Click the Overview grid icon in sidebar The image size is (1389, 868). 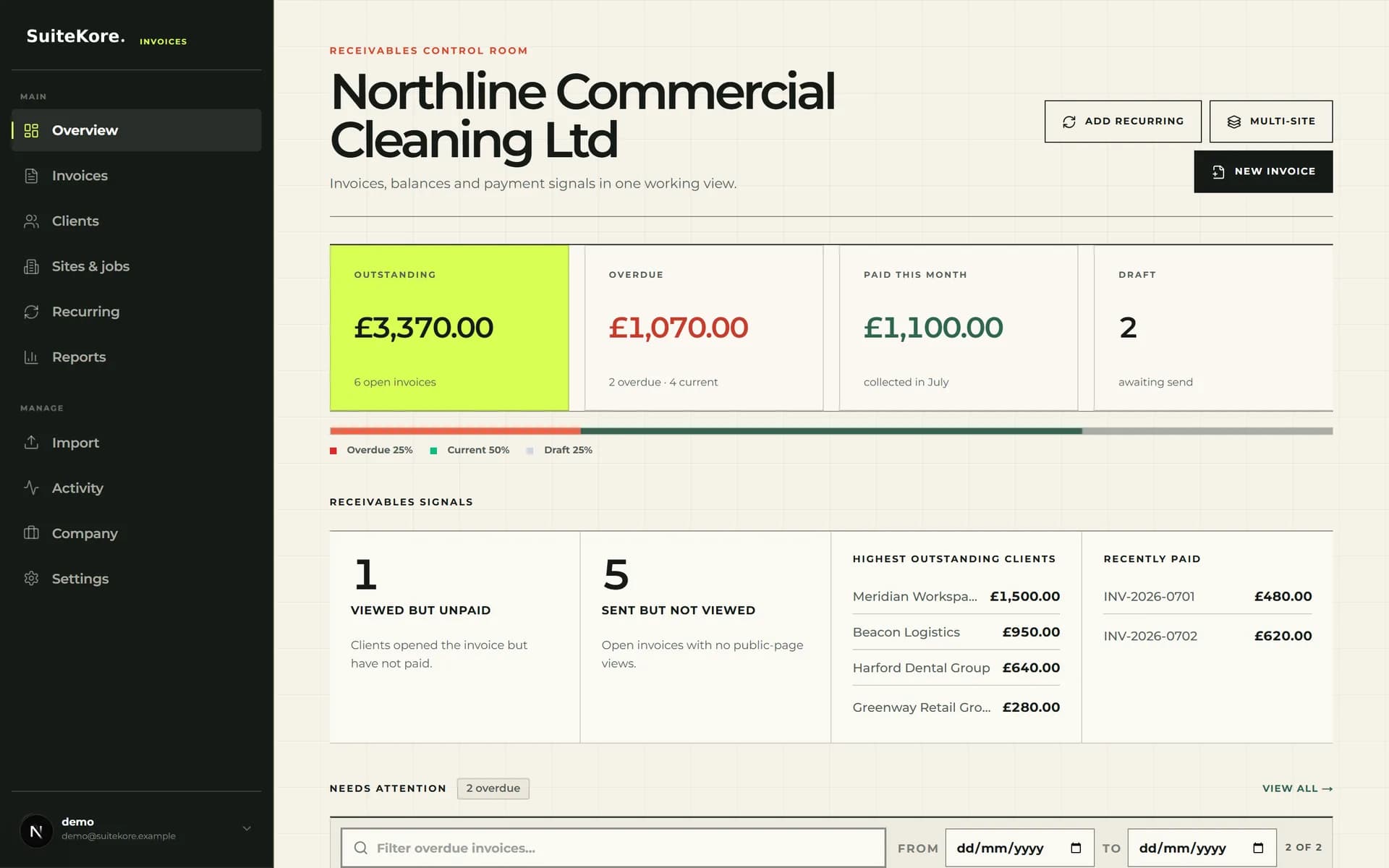(x=31, y=130)
